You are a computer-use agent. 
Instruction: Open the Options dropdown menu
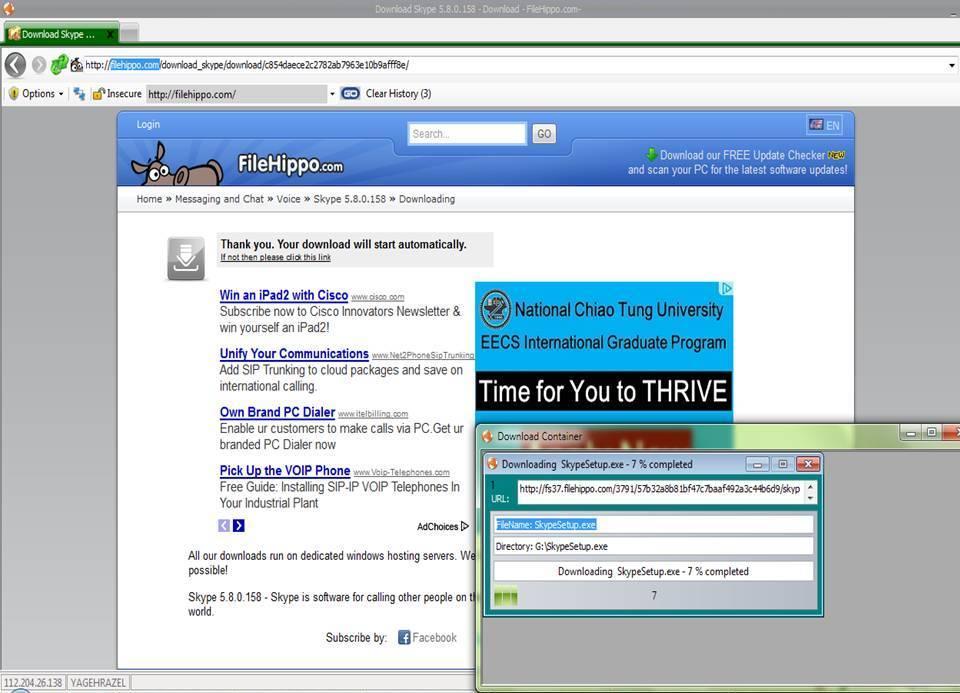[61, 94]
